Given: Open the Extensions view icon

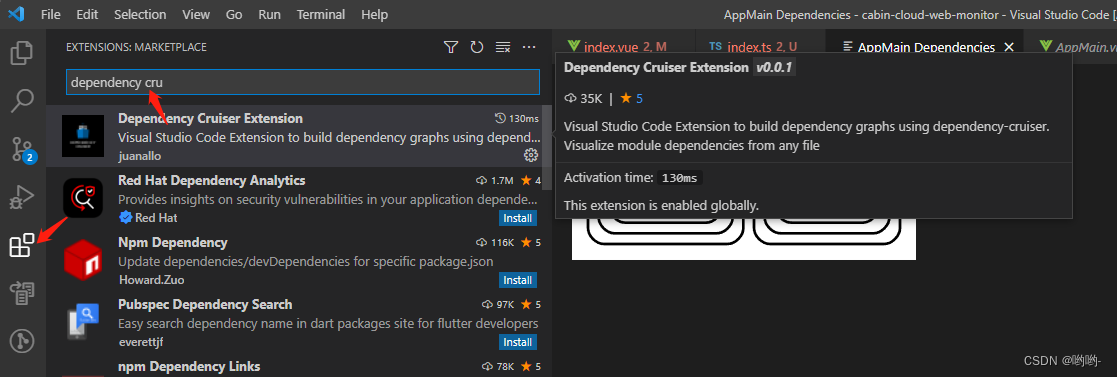Looking at the screenshot, I should click(22, 244).
